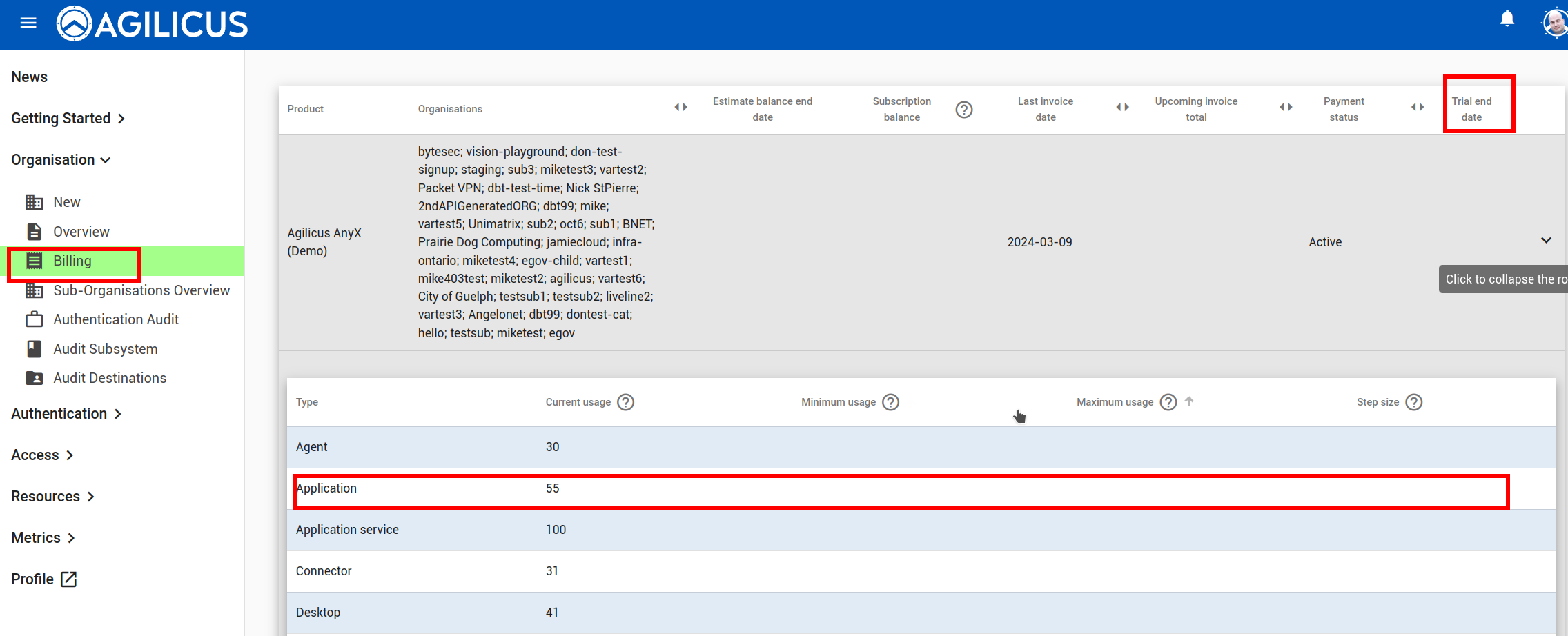Click the Step size help icon
This screenshot has width=1568, height=636.
coord(1413,402)
